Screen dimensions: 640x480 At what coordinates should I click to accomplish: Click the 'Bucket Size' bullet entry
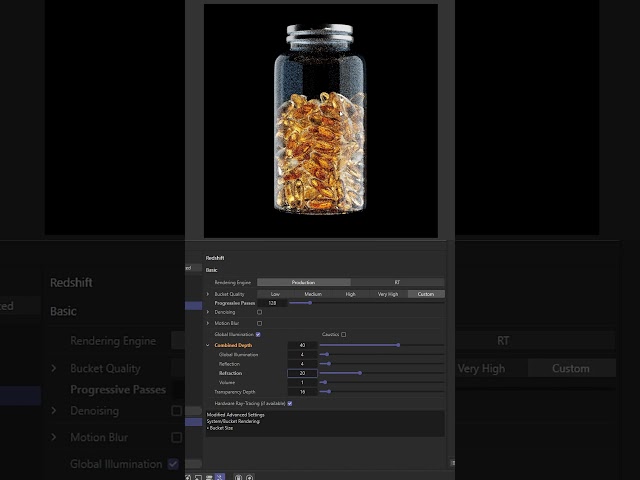click(220, 428)
